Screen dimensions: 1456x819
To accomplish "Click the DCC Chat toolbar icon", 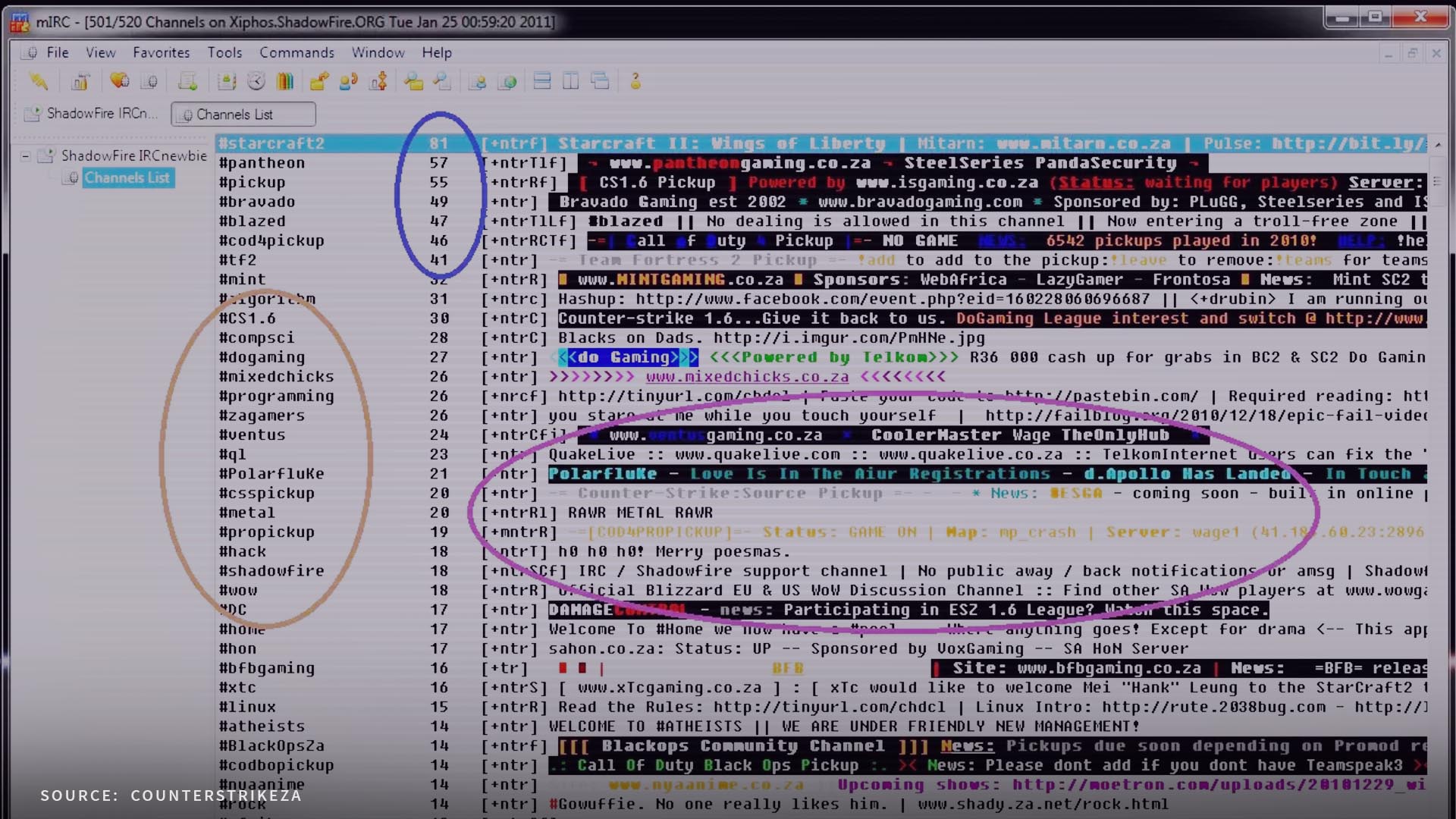I will point(349,81).
